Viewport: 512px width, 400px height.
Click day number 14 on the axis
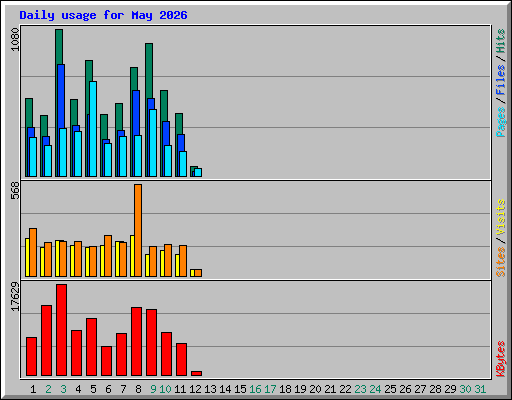coord(225,389)
